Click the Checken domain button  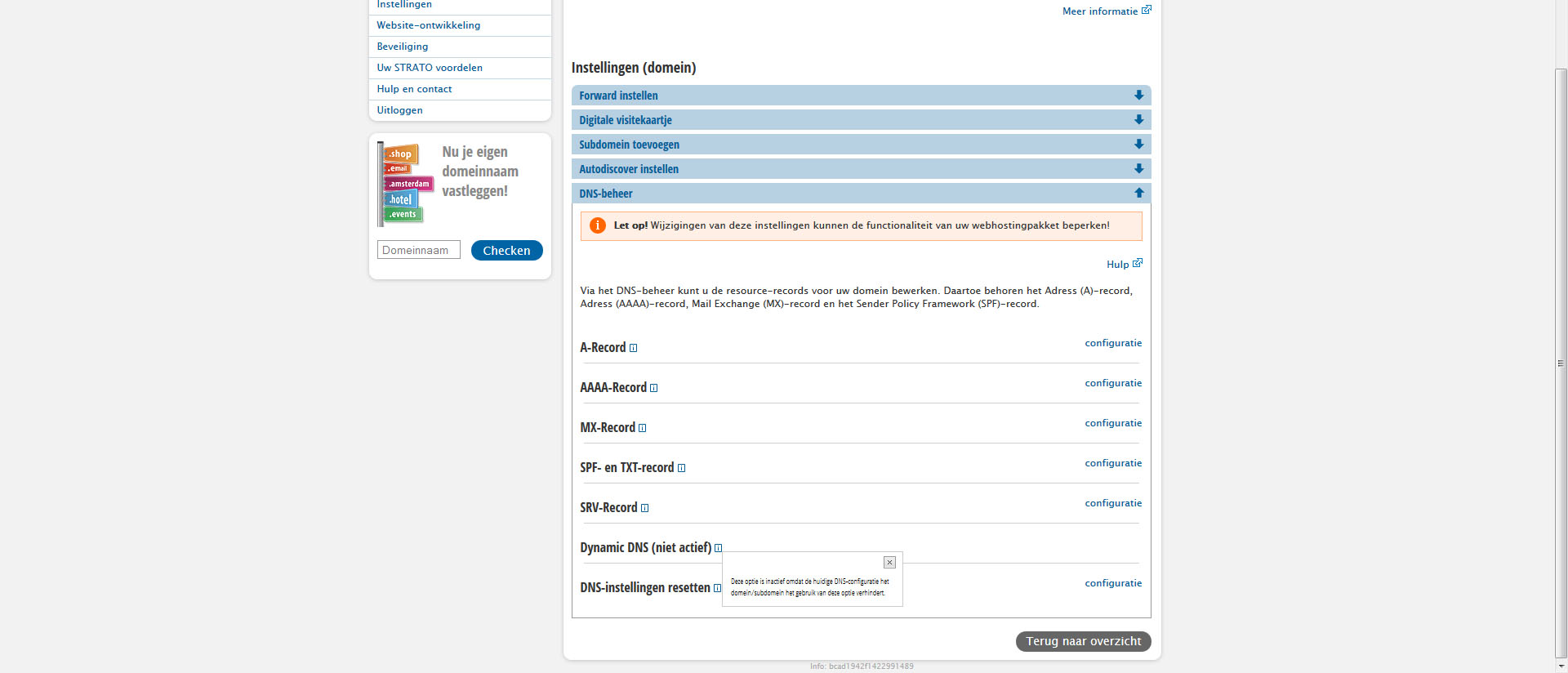point(506,251)
